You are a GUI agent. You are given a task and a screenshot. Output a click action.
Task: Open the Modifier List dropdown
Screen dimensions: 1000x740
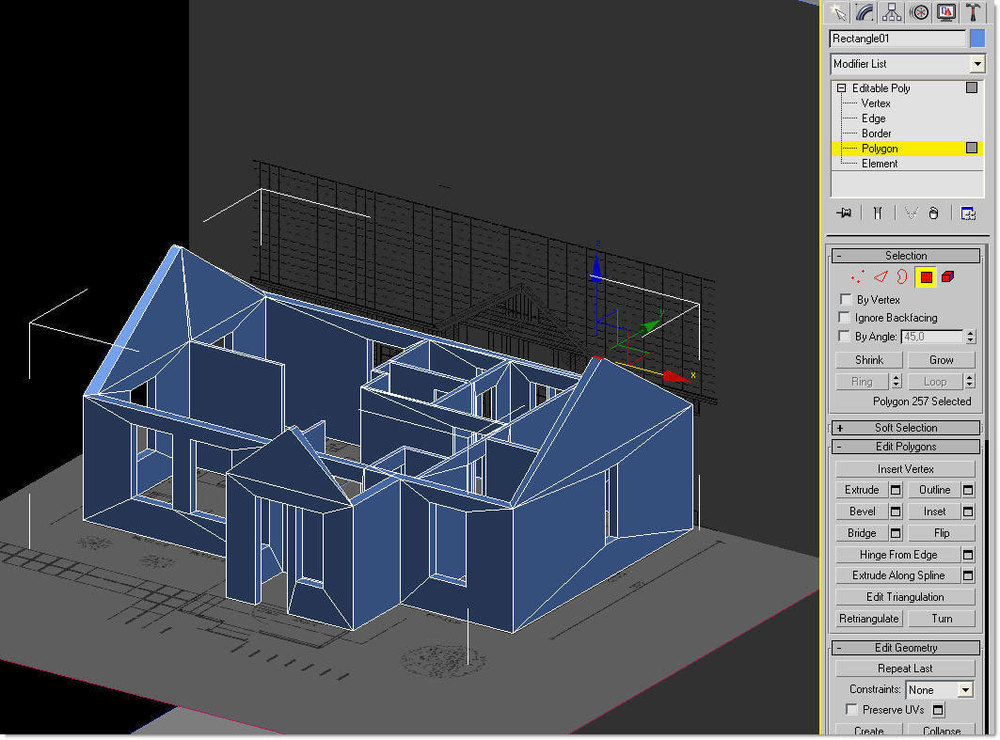pyautogui.click(x=908, y=64)
